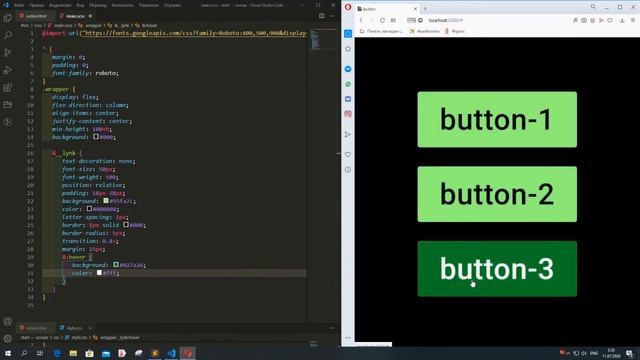
Task: Open Windows taskbar search
Action: click(24, 353)
